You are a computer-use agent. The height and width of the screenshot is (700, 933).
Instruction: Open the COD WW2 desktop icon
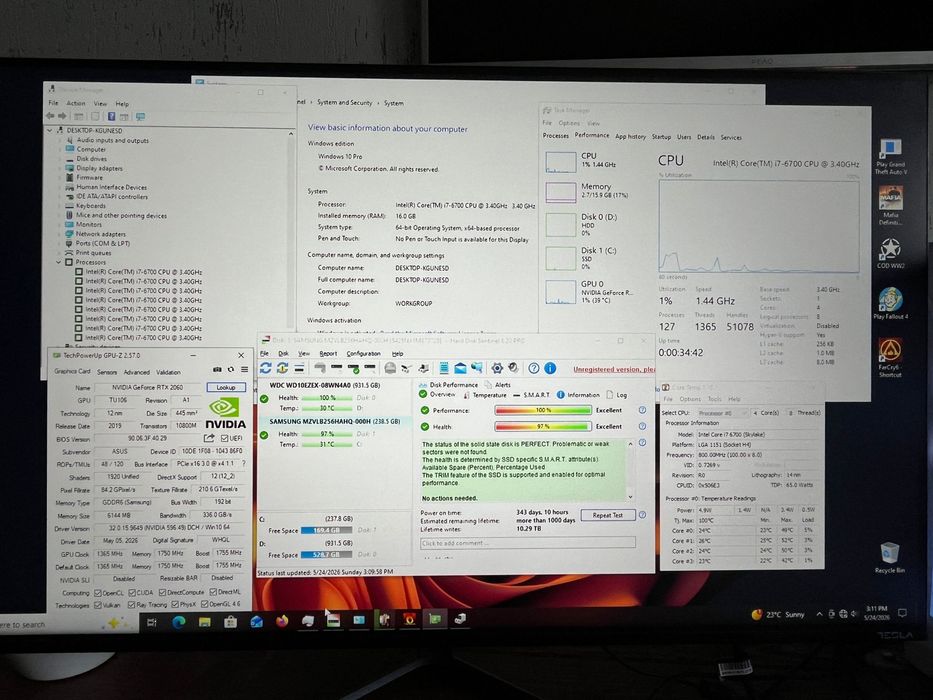[x=890, y=253]
